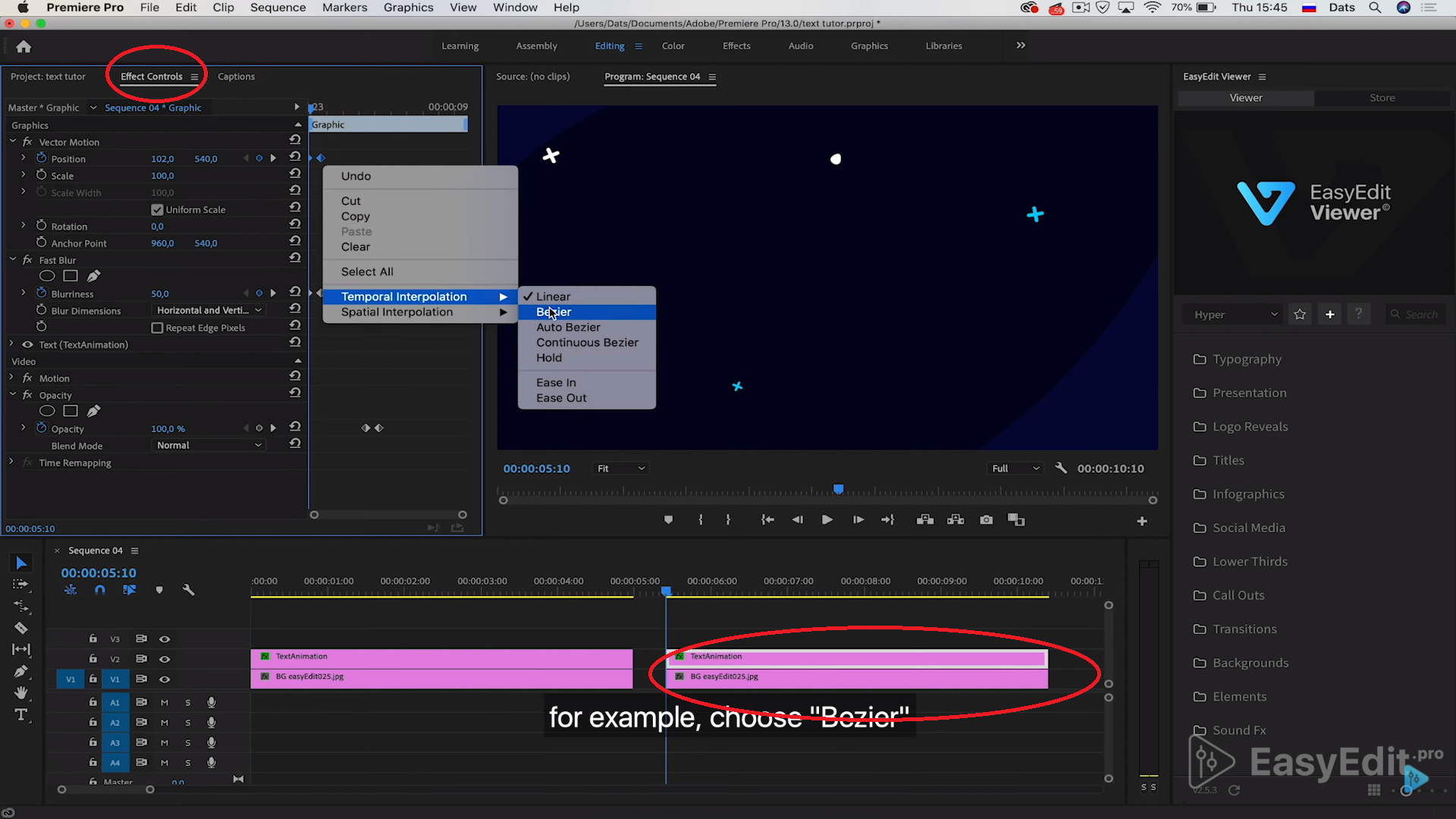Open Blend Mode Normal dropdown

(209, 445)
